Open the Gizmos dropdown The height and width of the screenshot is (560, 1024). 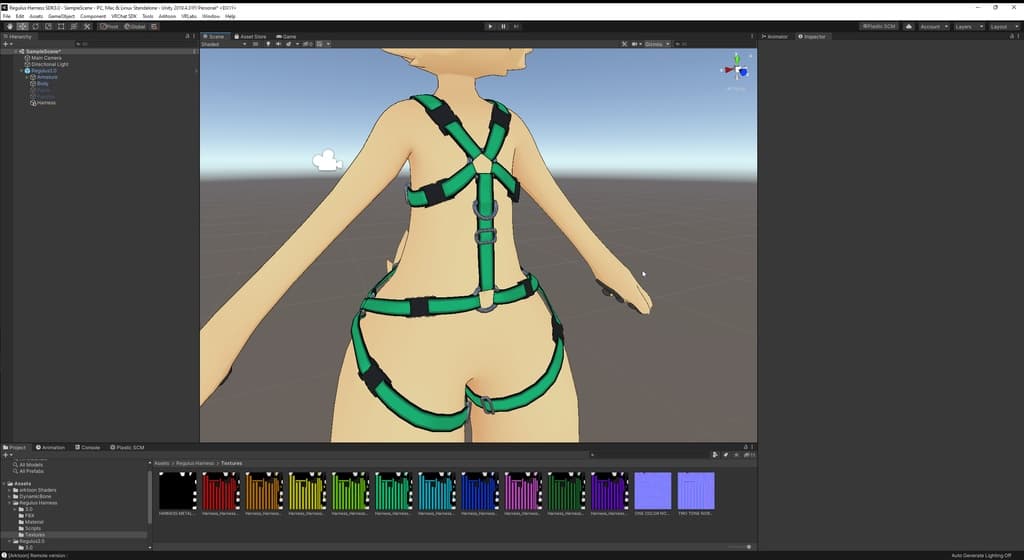(x=656, y=44)
